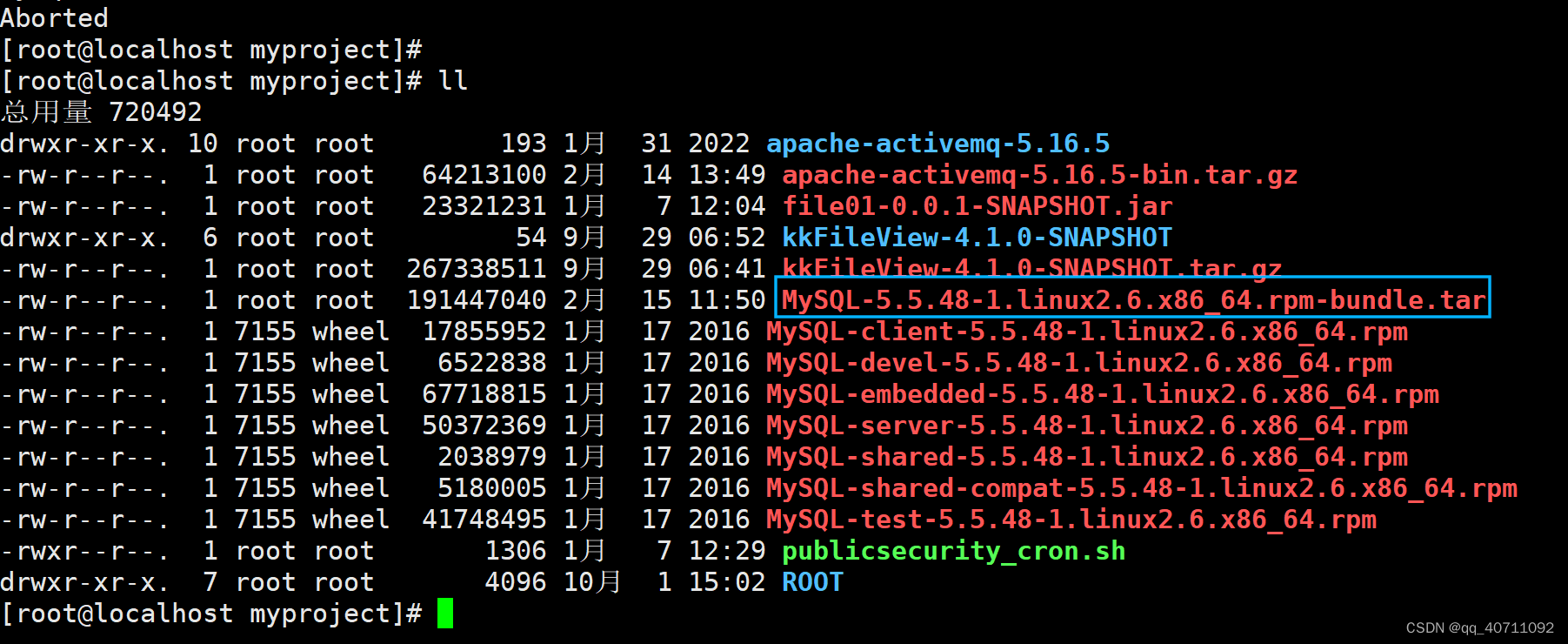Click file01-0.0.1-SNAPSHOT.jar filename
Screen dimensions: 1568x644
[x=977, y=206]
